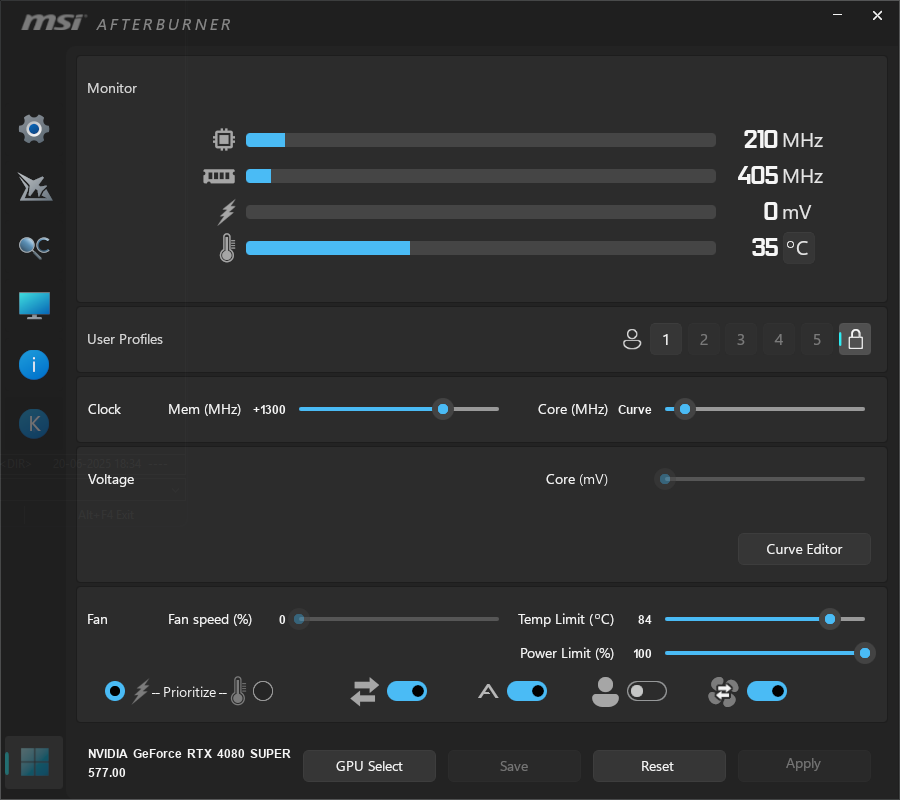Click the Power Limit slider handle

pos(865,653)
